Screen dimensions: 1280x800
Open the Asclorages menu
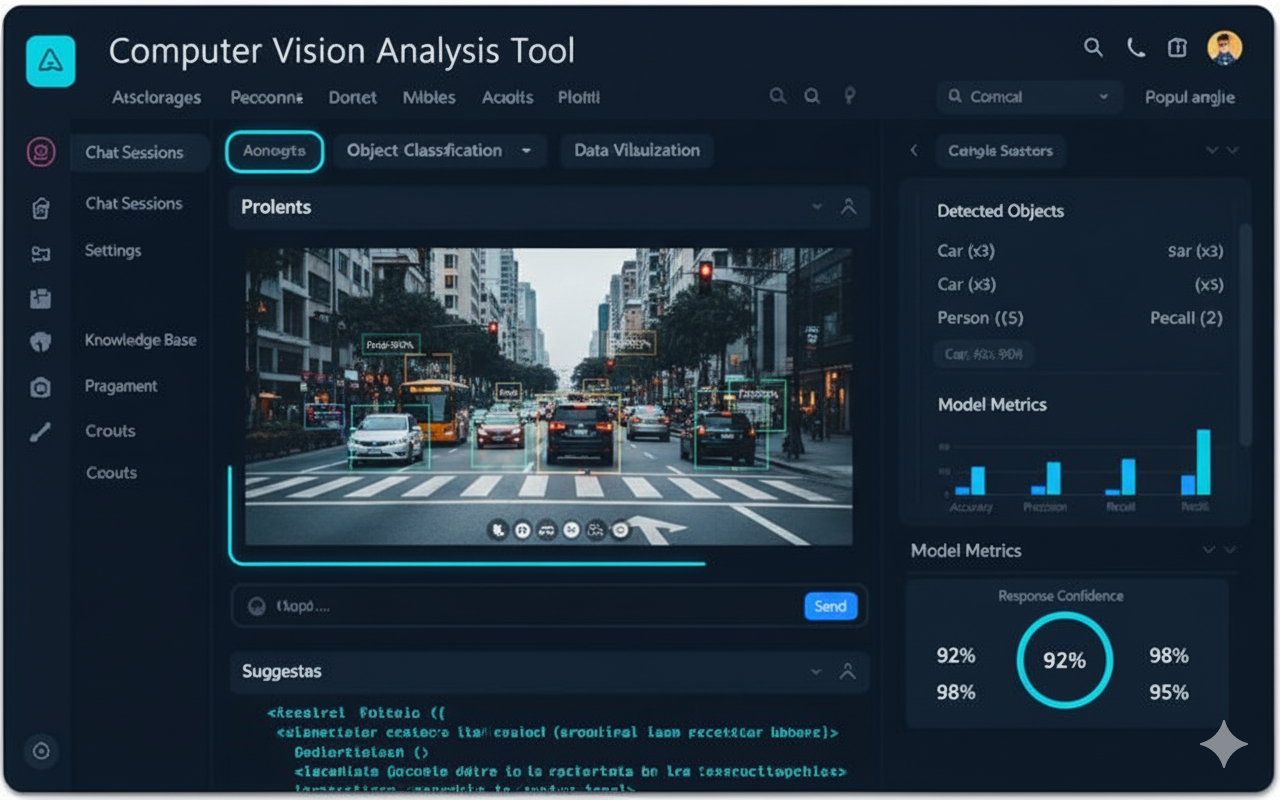click(x=157, y=97)
